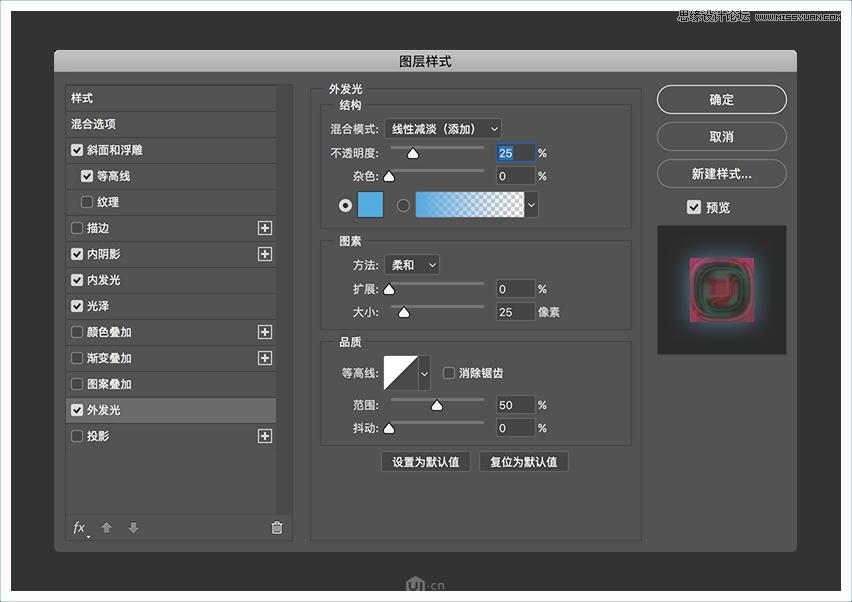Click the fx add-effect icon
The image size is (852, 602).
pos(79,528)
